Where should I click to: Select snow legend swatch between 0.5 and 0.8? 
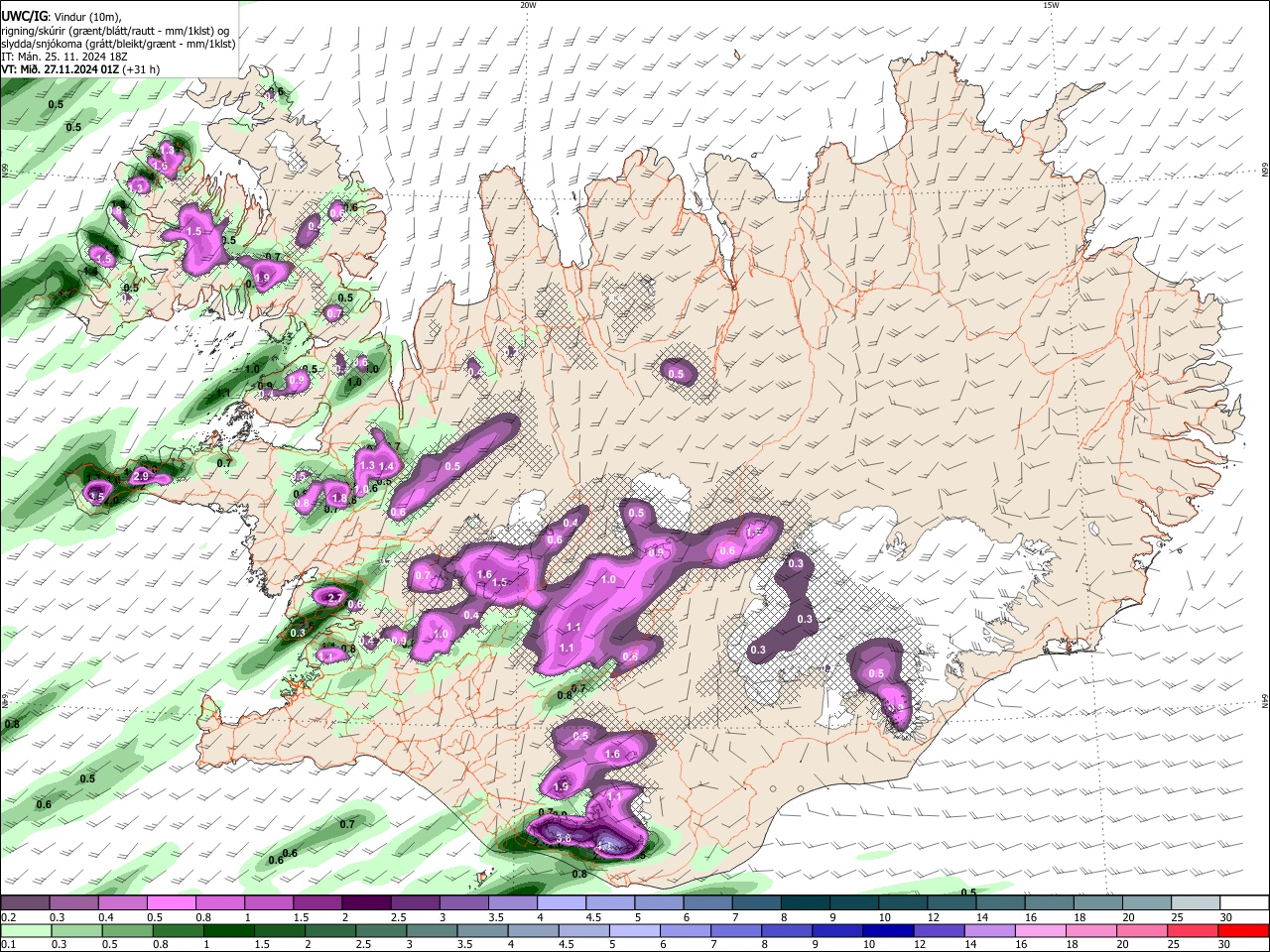pyautogui.click(x=172, y=902)
